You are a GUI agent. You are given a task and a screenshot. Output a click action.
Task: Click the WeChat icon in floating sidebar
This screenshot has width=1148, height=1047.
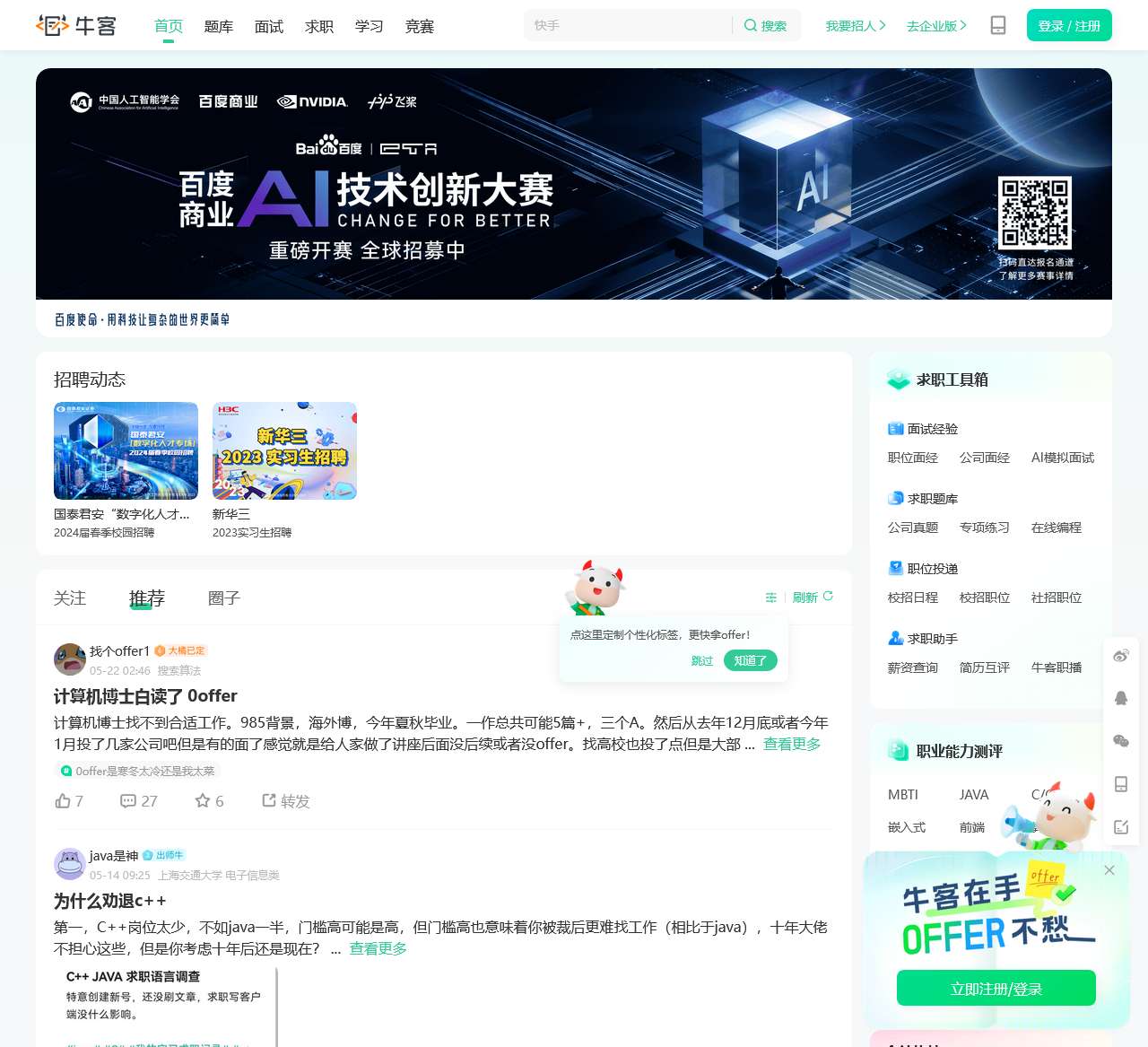1121,741
